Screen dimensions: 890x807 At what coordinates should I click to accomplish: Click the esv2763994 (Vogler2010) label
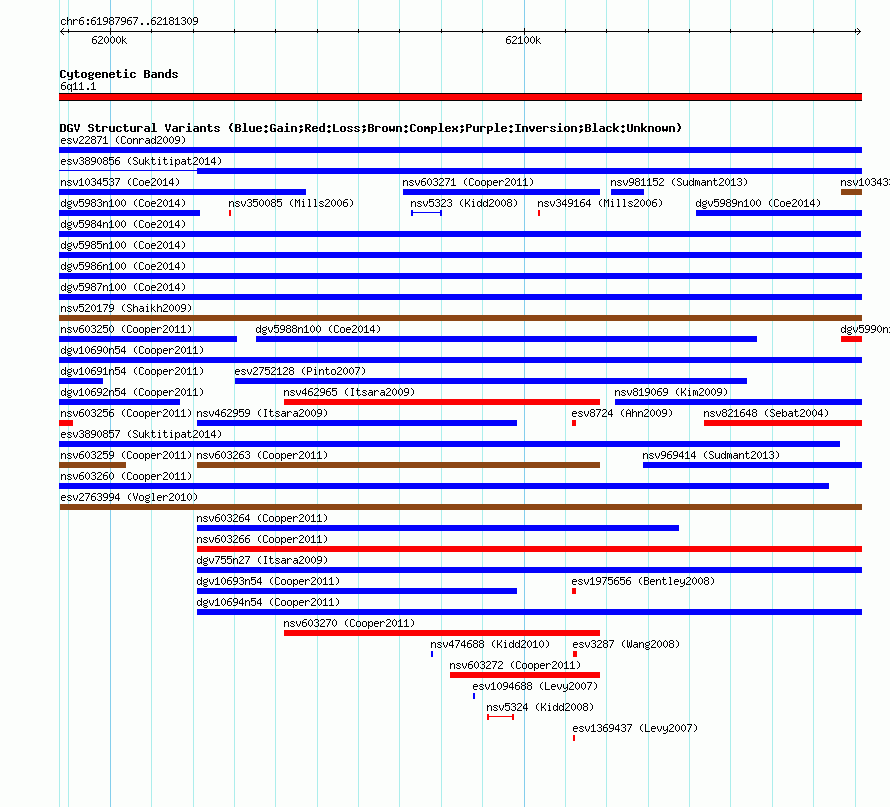click(129, 497)
